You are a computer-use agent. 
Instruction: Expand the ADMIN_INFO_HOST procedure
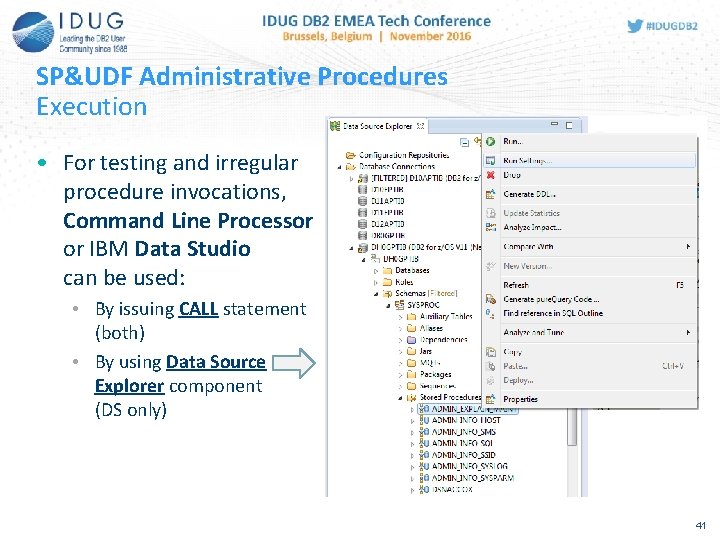pyautogui.click(x=412, y=421)
